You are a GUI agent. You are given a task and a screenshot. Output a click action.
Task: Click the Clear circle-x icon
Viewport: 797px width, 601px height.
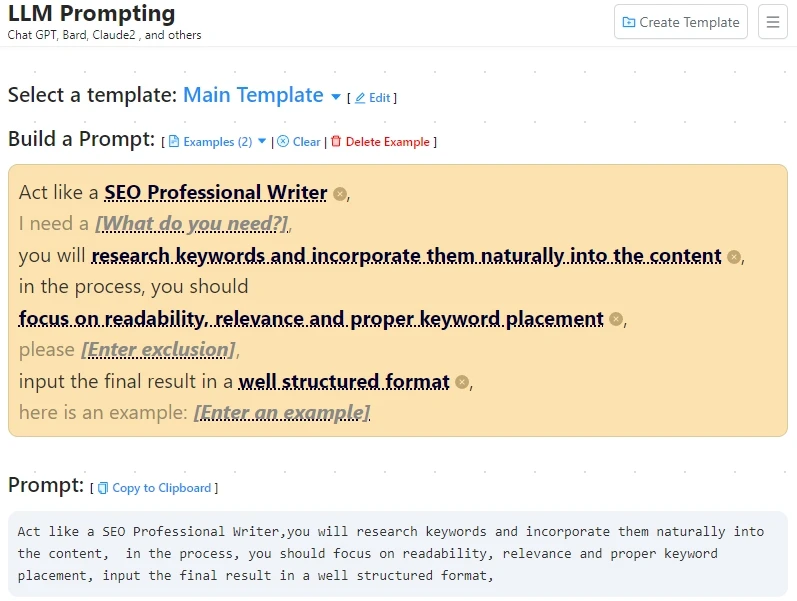pos(283,141)
